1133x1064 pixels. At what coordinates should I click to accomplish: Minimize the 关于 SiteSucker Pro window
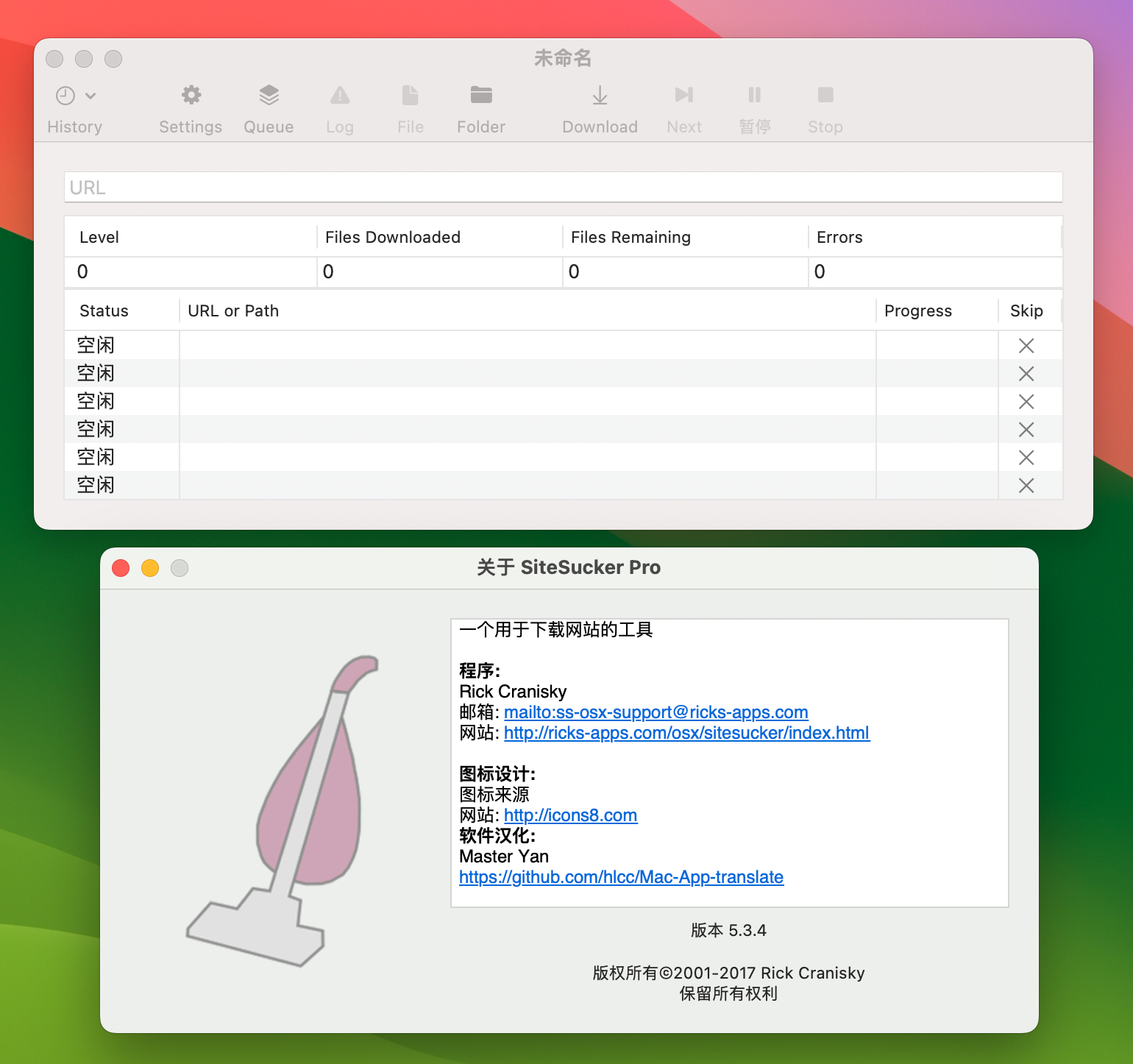coord(150,568)
